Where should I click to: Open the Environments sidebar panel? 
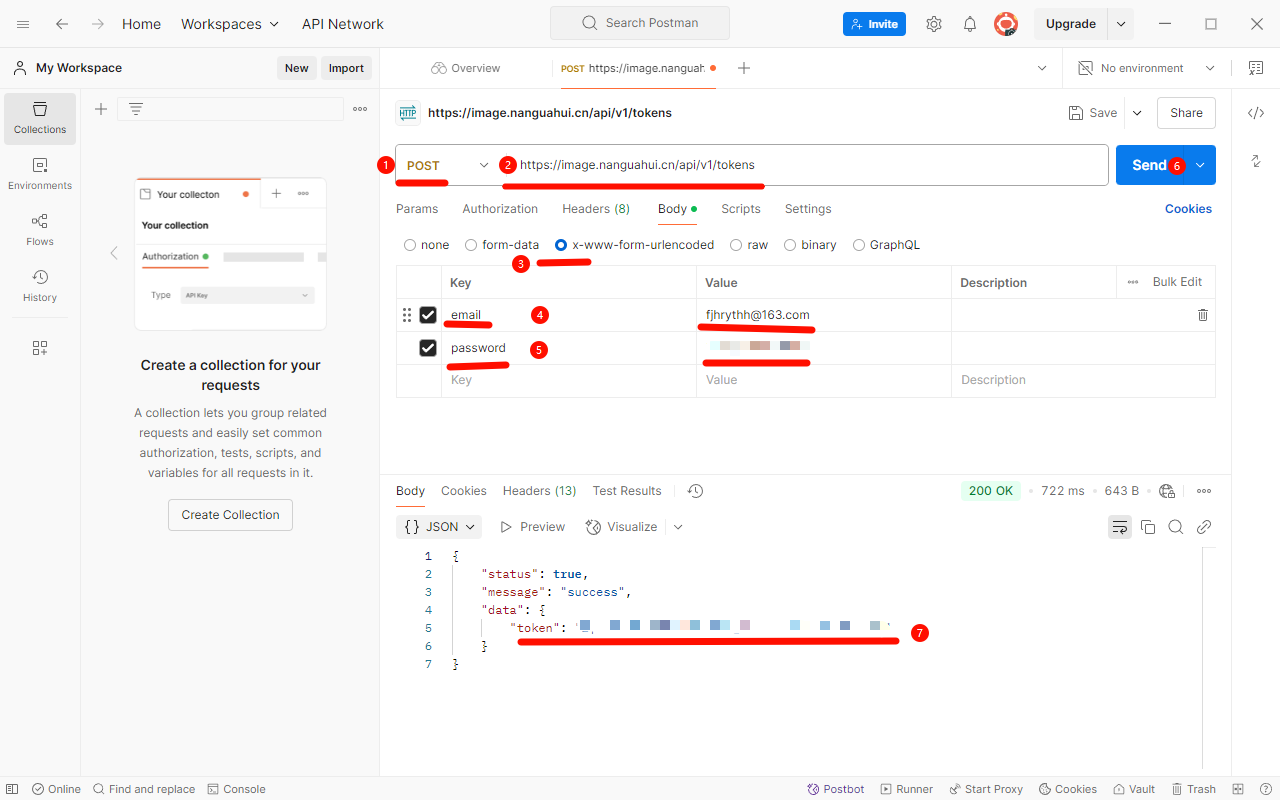(40, 173)
